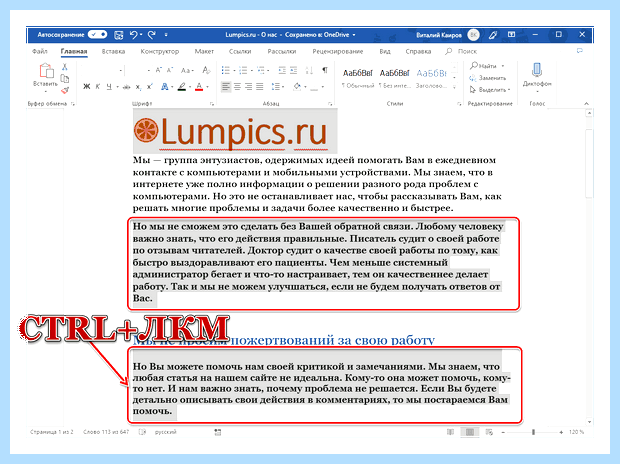Click the Save icon in title bar

[x=119, y=35]
